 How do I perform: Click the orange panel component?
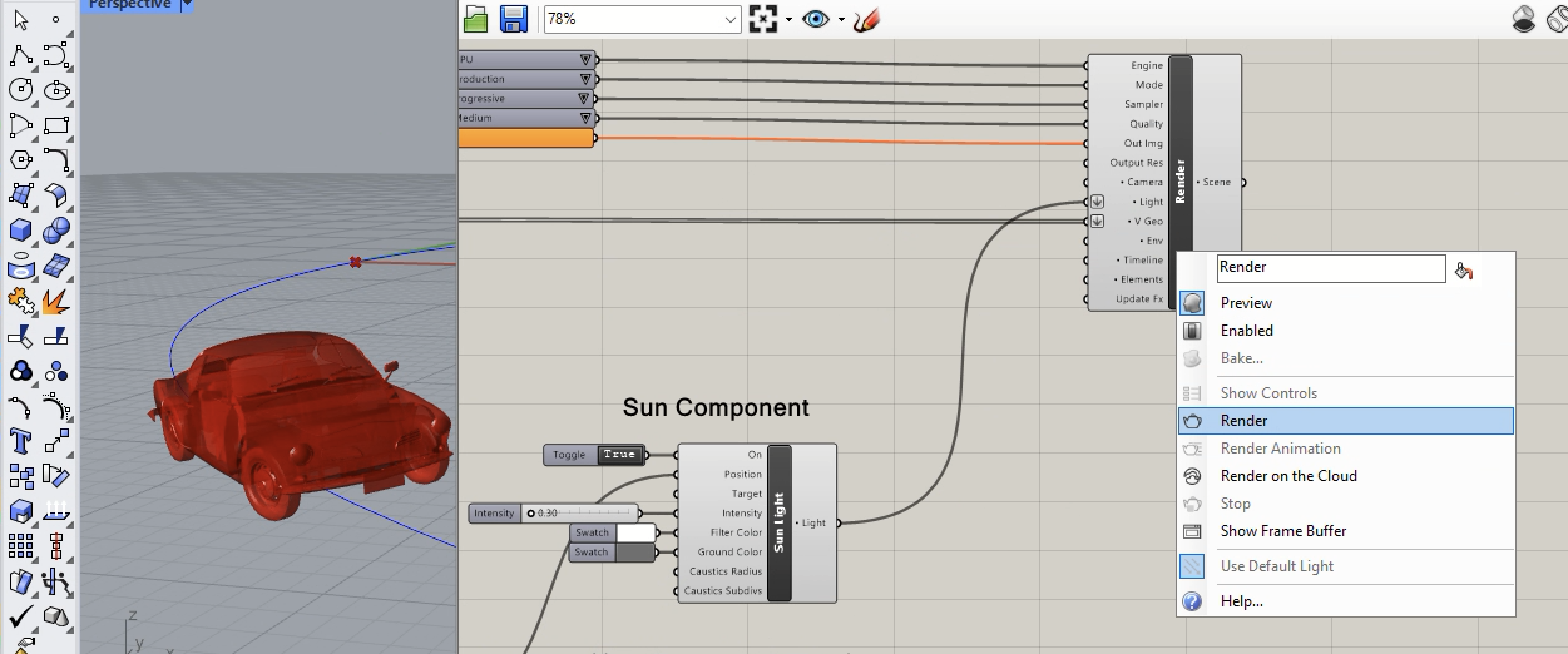click(525, 138)
